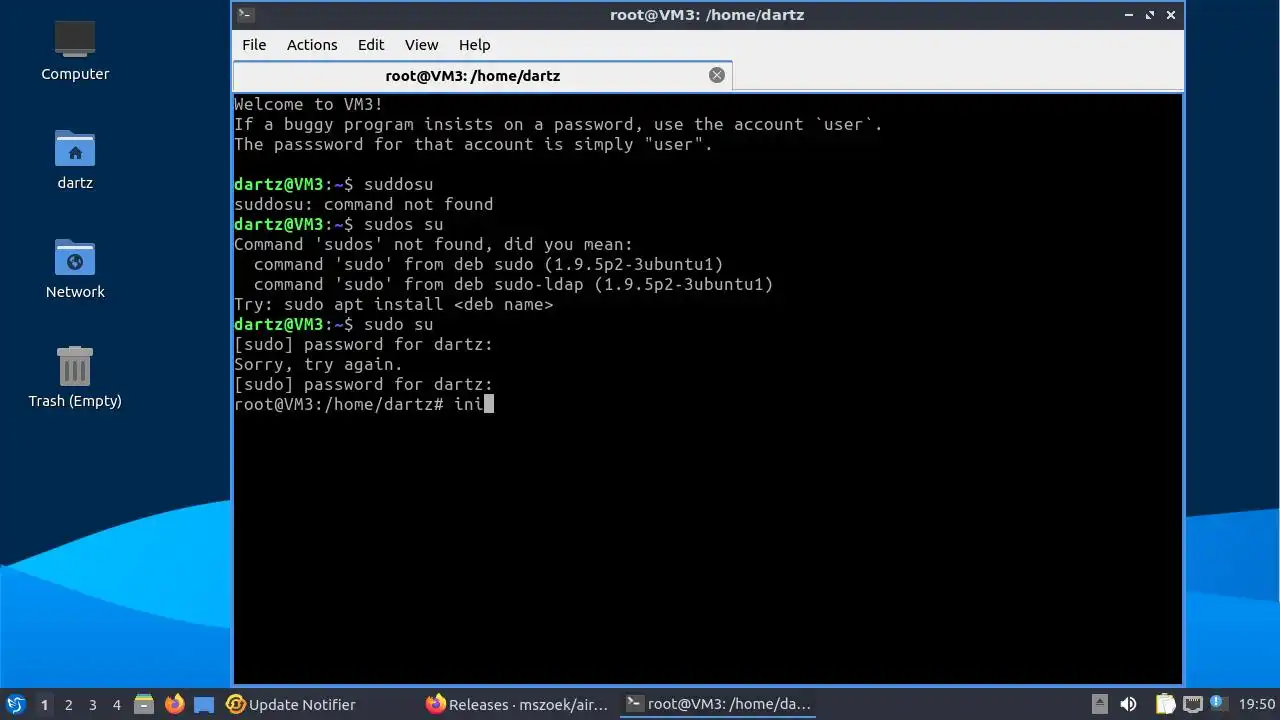Viewport: 1280px width, 720px height.
Task: Click the "suddosu: command not found" line
Action: (x=364, y=204)
